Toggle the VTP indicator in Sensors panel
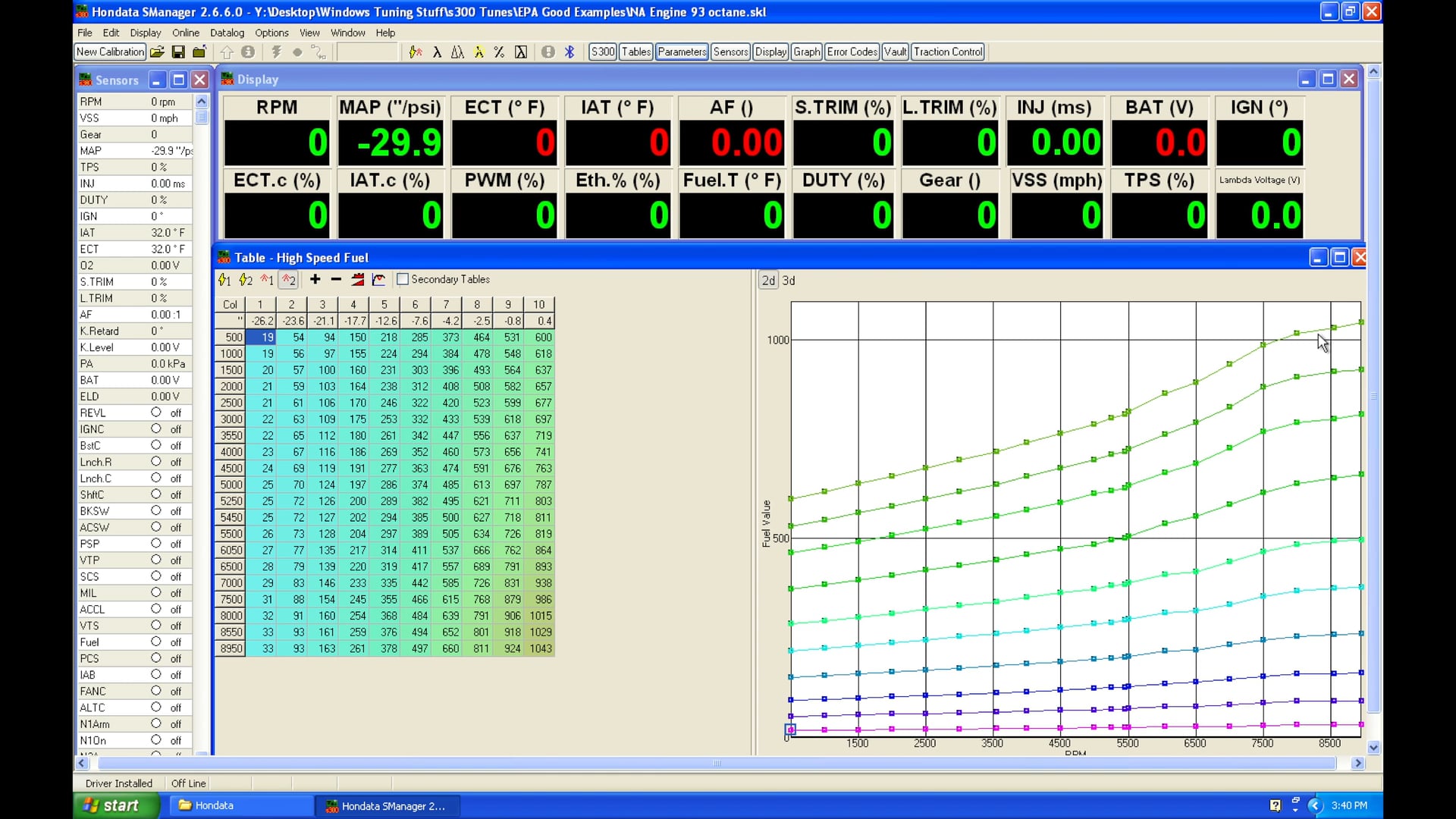The width and height of the screenshot is (1456, 819). click(158, 560)
